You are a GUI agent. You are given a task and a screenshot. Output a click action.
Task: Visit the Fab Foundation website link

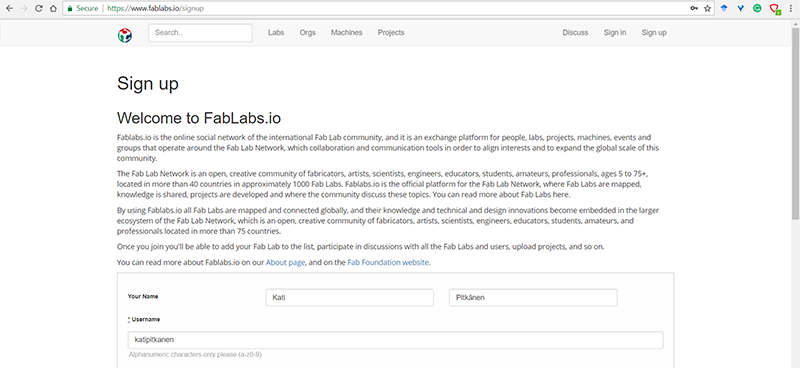388,262
